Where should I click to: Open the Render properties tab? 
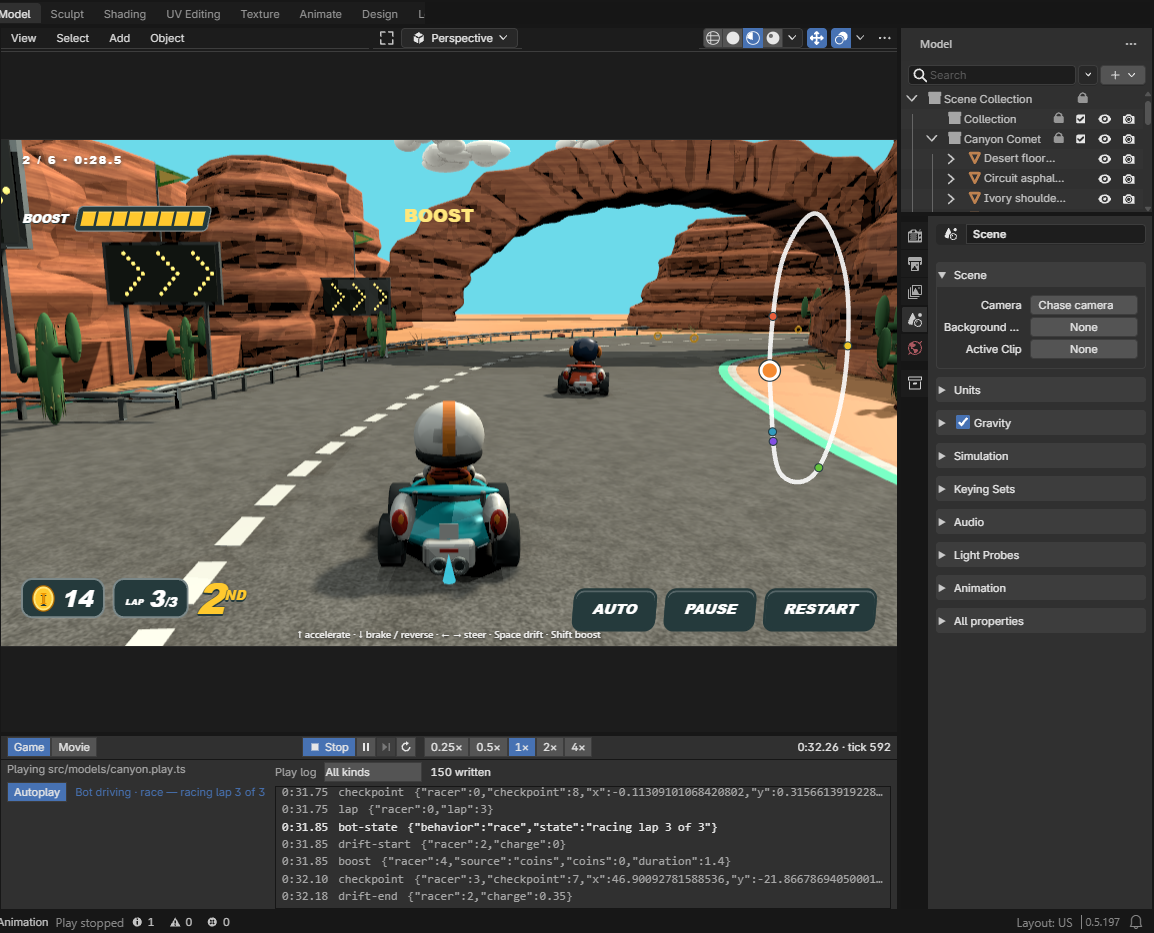pyautogui.click(x=915, y=236)
